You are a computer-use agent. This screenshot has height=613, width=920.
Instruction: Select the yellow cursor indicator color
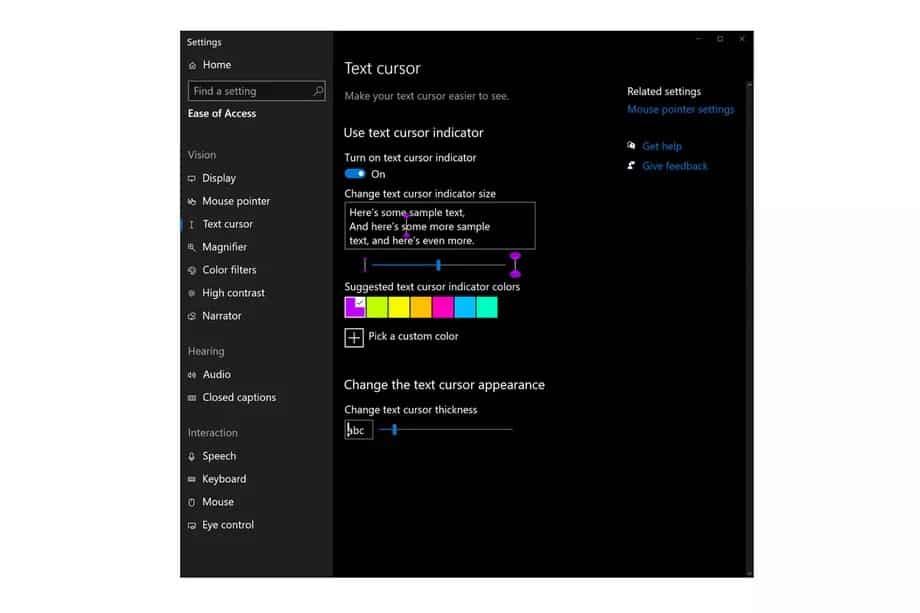[x=399, y=307]
